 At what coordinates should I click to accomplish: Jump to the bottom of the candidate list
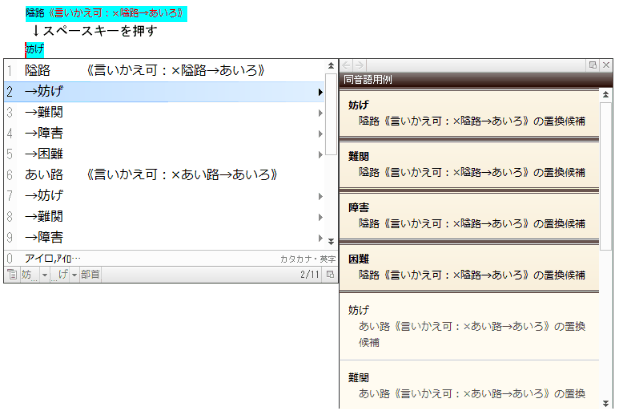[331, 241]
